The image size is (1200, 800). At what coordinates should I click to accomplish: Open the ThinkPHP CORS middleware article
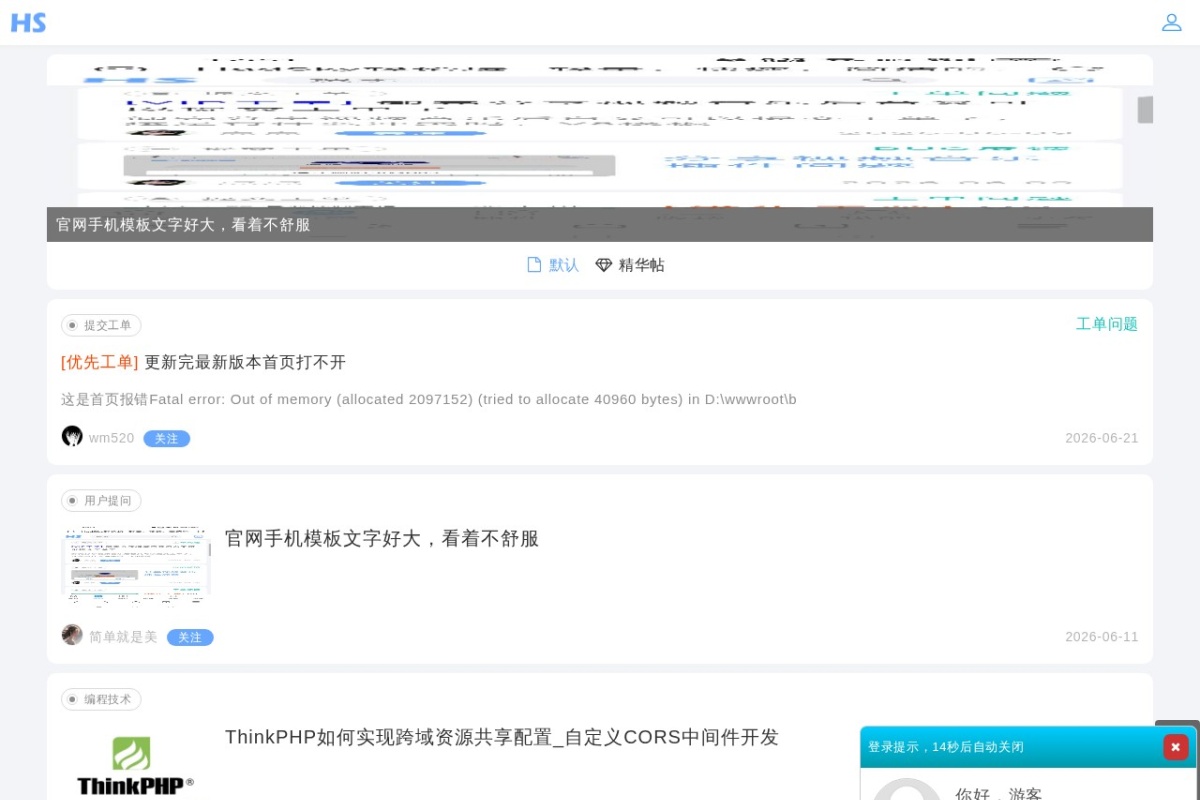pyautogui.click(x=502, y=737)
